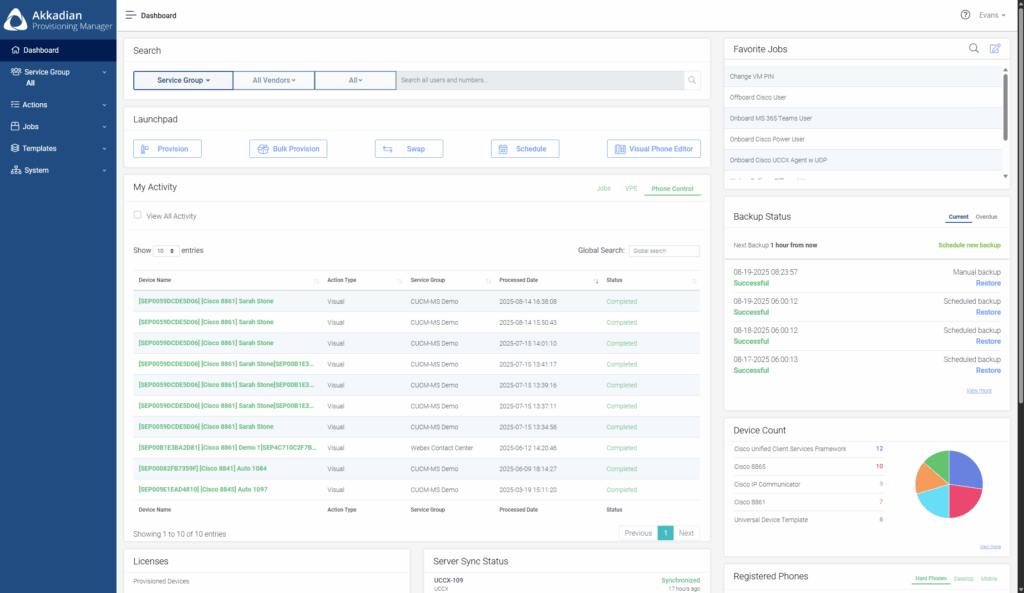Select the Change VM PIN favorite job
Viewport: 1024px width, 593px height.
point(863,76)
